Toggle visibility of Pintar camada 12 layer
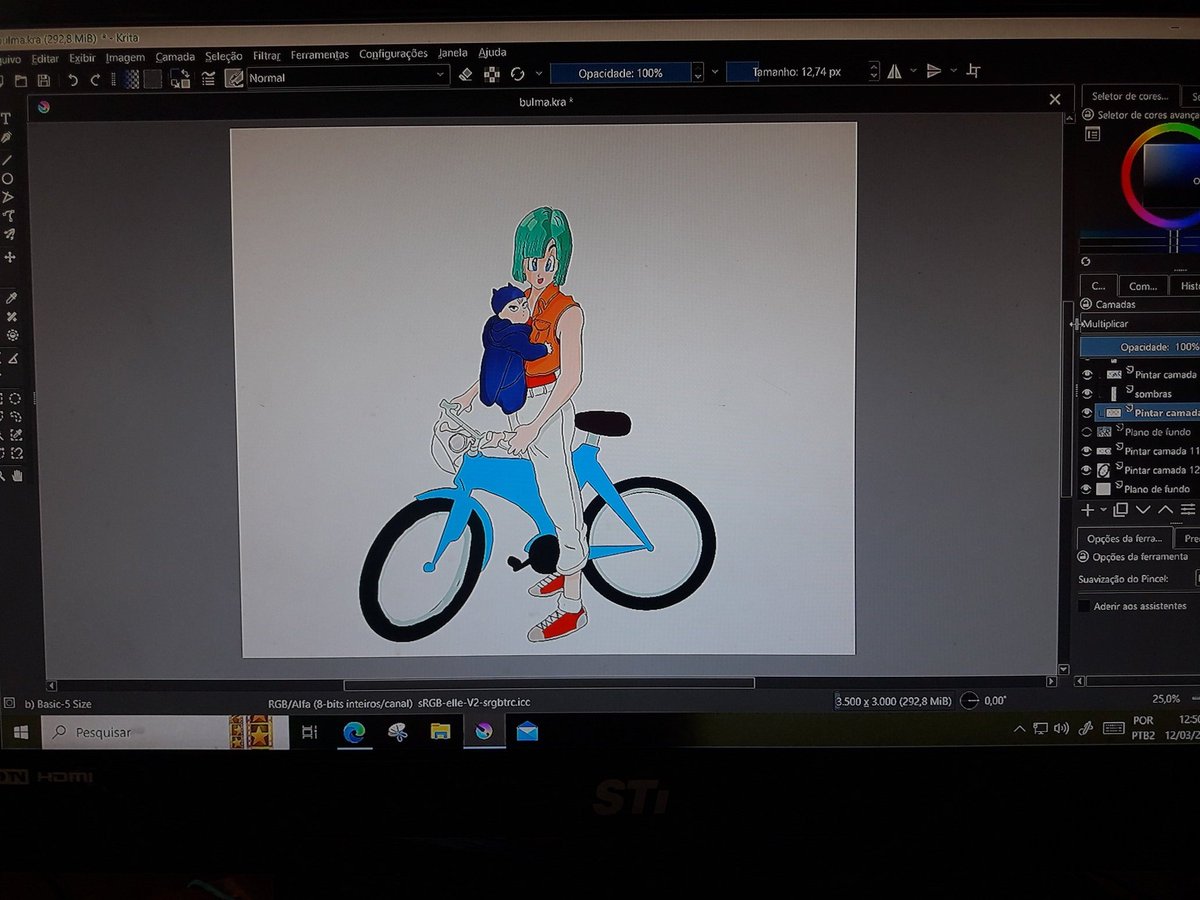The height and width of the screenshot is (900, 1200). click(1087, 470)
